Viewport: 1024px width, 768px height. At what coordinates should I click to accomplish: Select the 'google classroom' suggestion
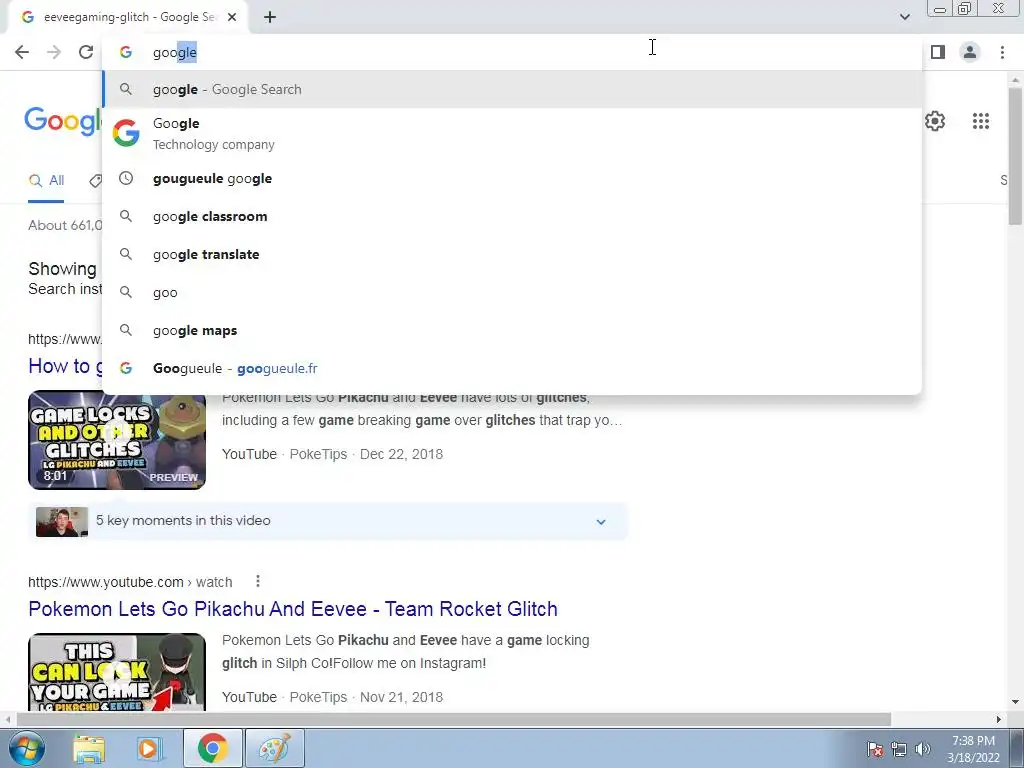[x=512, y=216]
